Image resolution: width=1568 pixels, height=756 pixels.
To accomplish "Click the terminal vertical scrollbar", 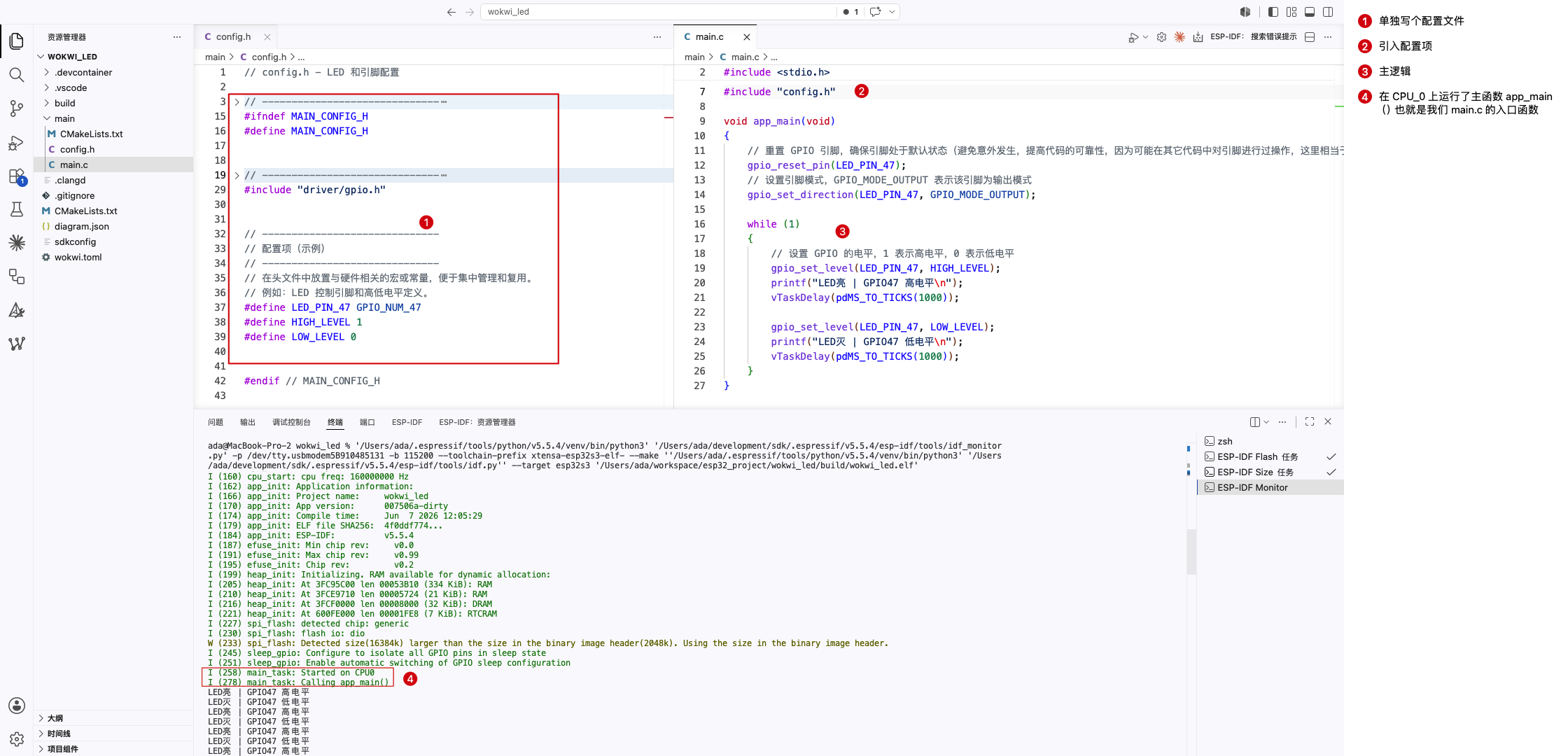I will 1191,552.
